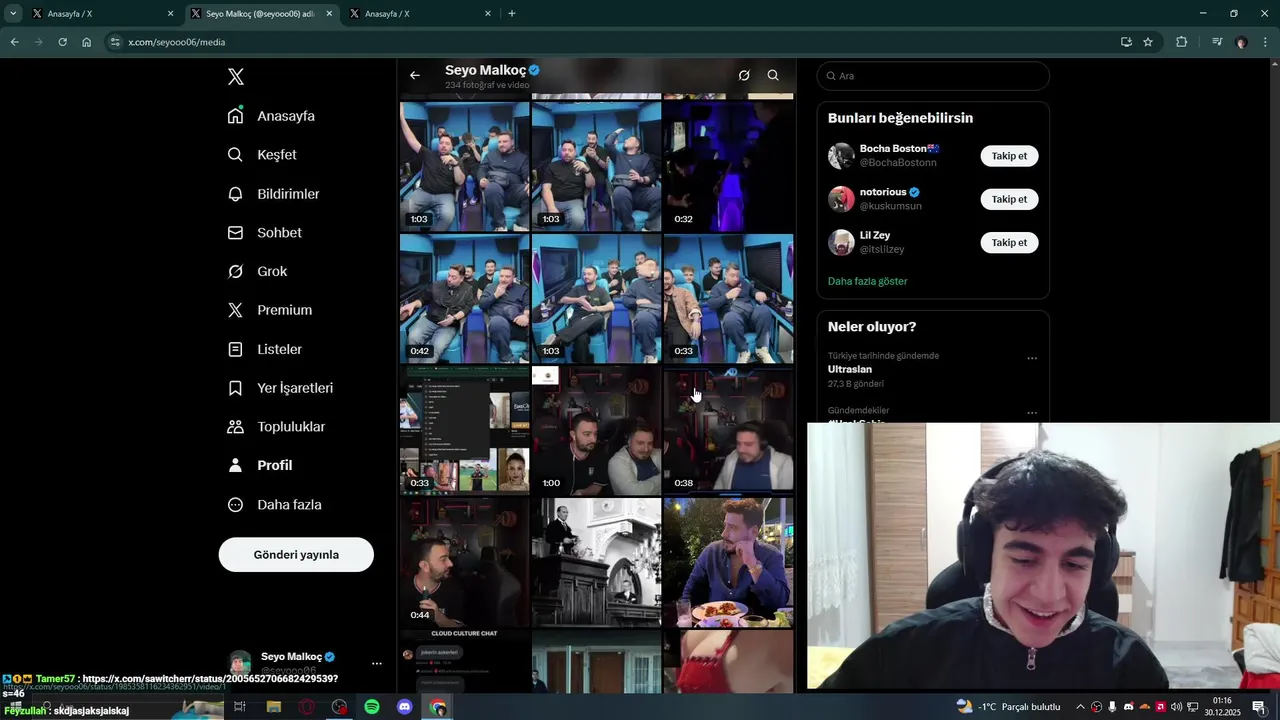This screenshot has height=720, width=1280.
Task: Open Discord from taskbar
Action: 405,707
